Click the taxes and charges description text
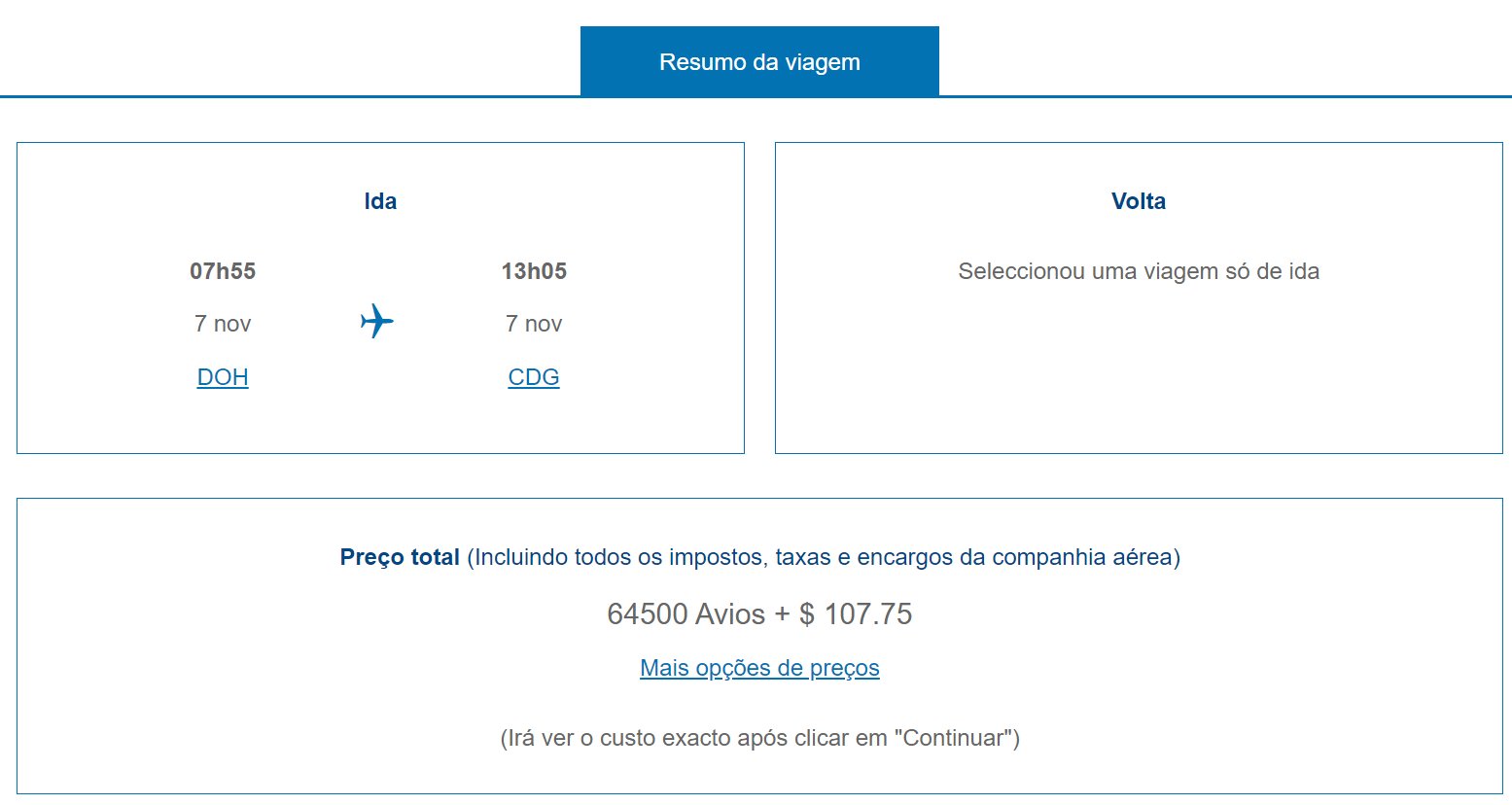This screenshot has width=1512, height=805. [x=824, y=557]
